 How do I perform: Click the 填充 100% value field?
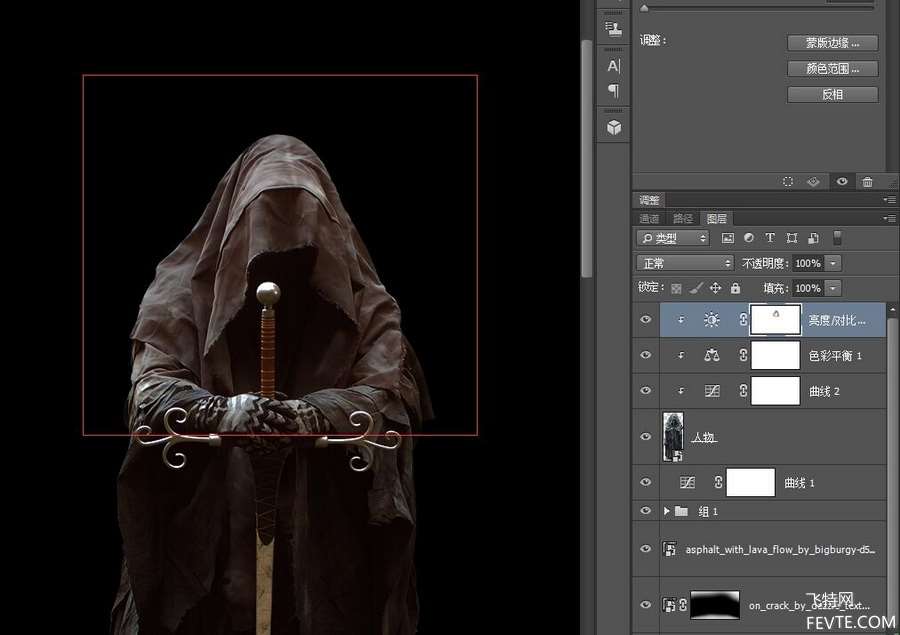tap(808, 288)
